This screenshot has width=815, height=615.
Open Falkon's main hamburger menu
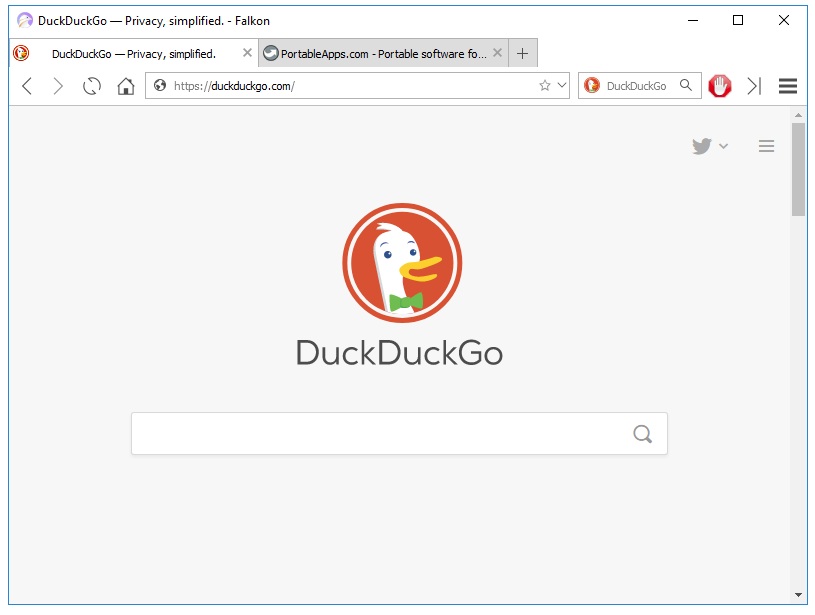point(788,86)
